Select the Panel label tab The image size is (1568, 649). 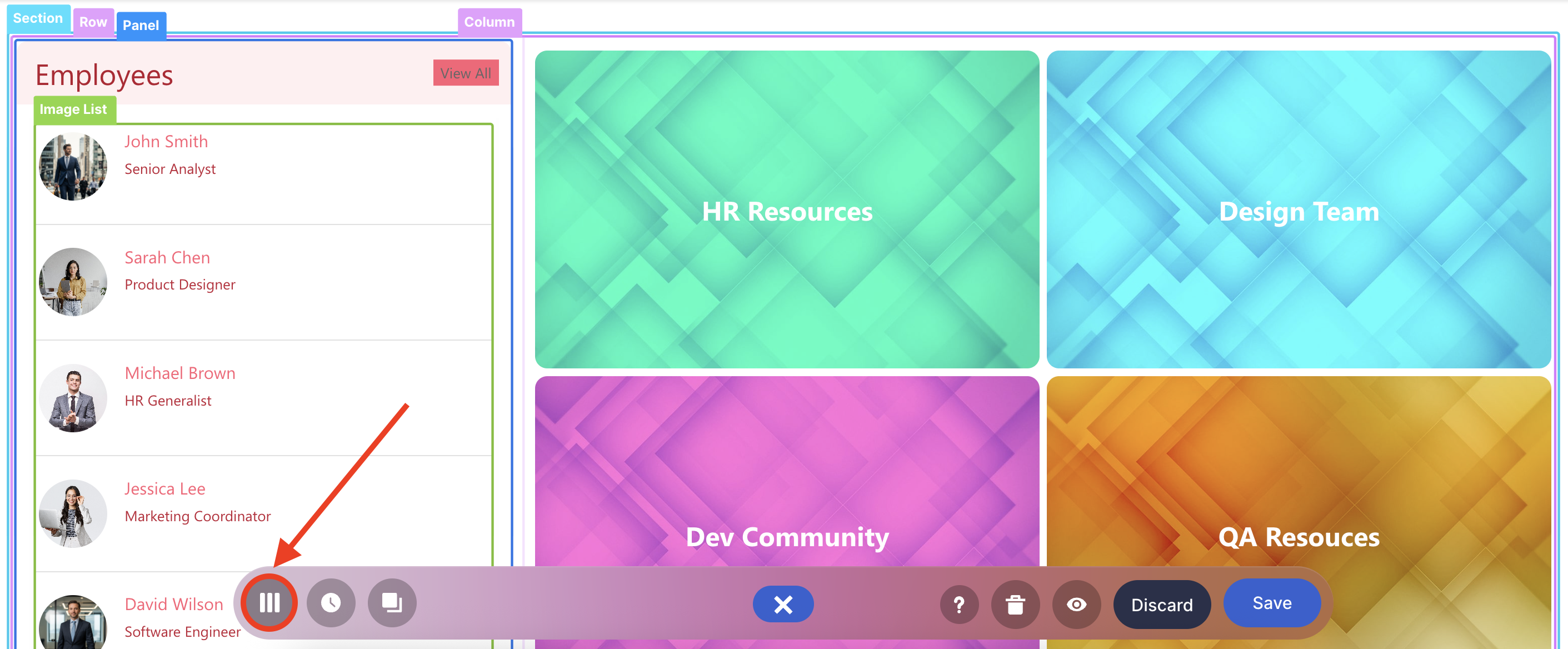(x=141, y=26)
